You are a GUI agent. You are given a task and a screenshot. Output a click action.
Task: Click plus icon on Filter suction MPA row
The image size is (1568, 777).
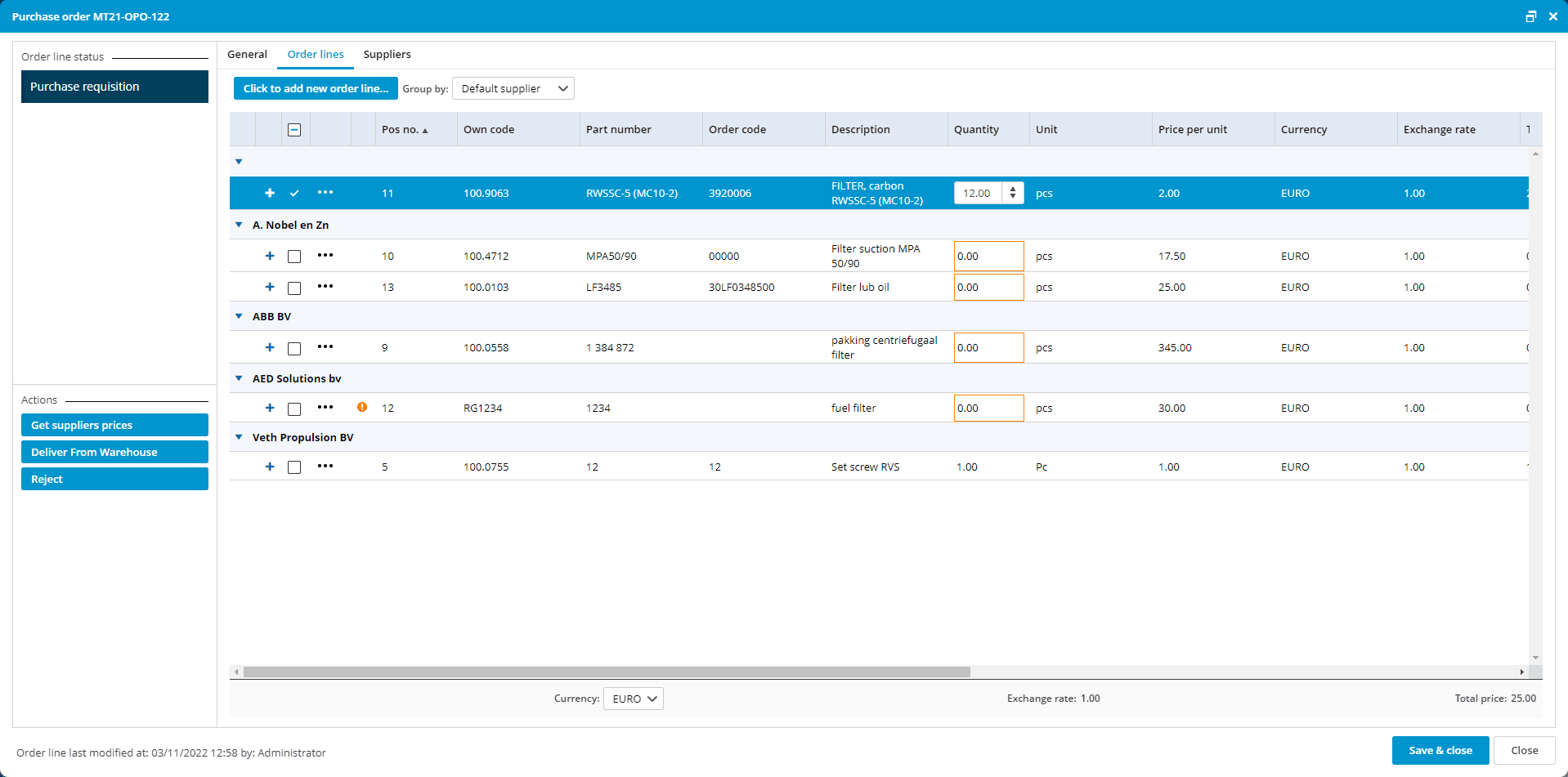[270, 256]
